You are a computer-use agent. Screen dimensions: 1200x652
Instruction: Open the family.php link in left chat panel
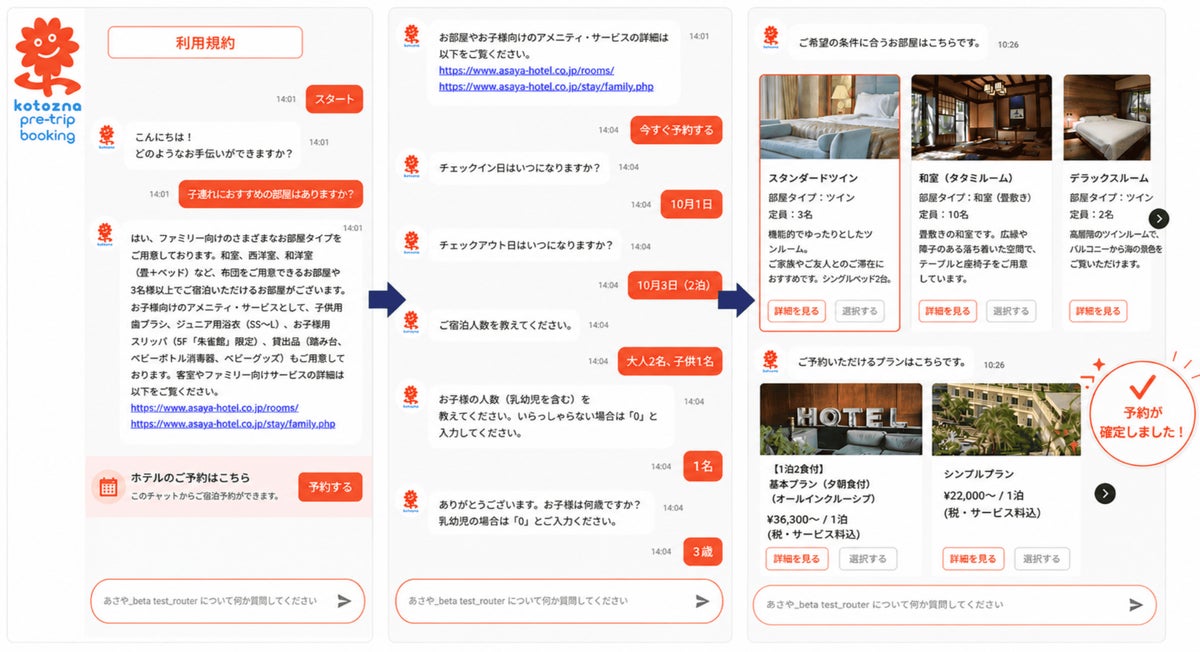coord(232,424)
